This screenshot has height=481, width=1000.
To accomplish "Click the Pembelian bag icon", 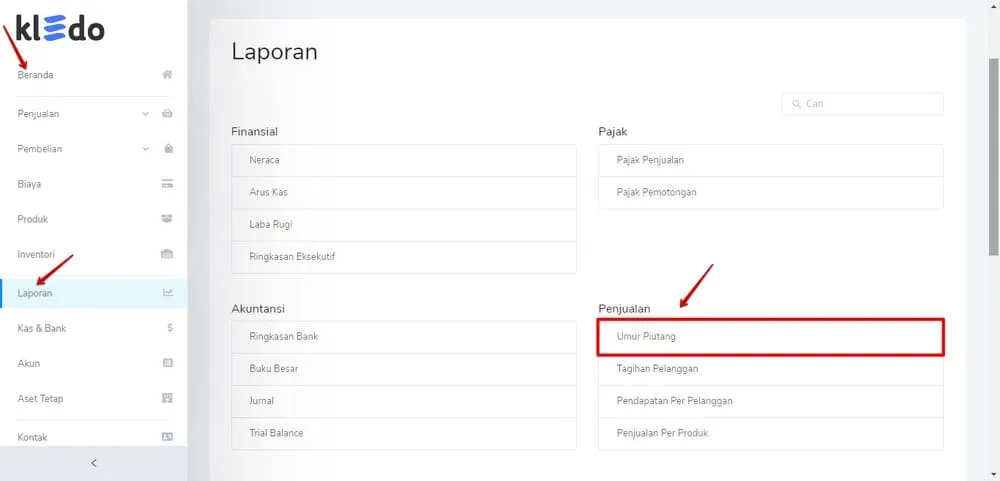I will point(168,149).
